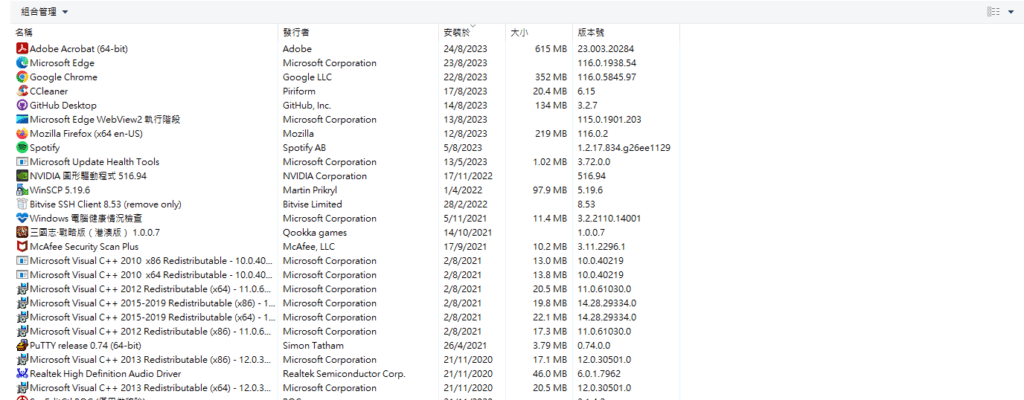This screenshot has height=400, width=1024.
Task: Select the Microsoft Edge icon
Action: point(22,63)
